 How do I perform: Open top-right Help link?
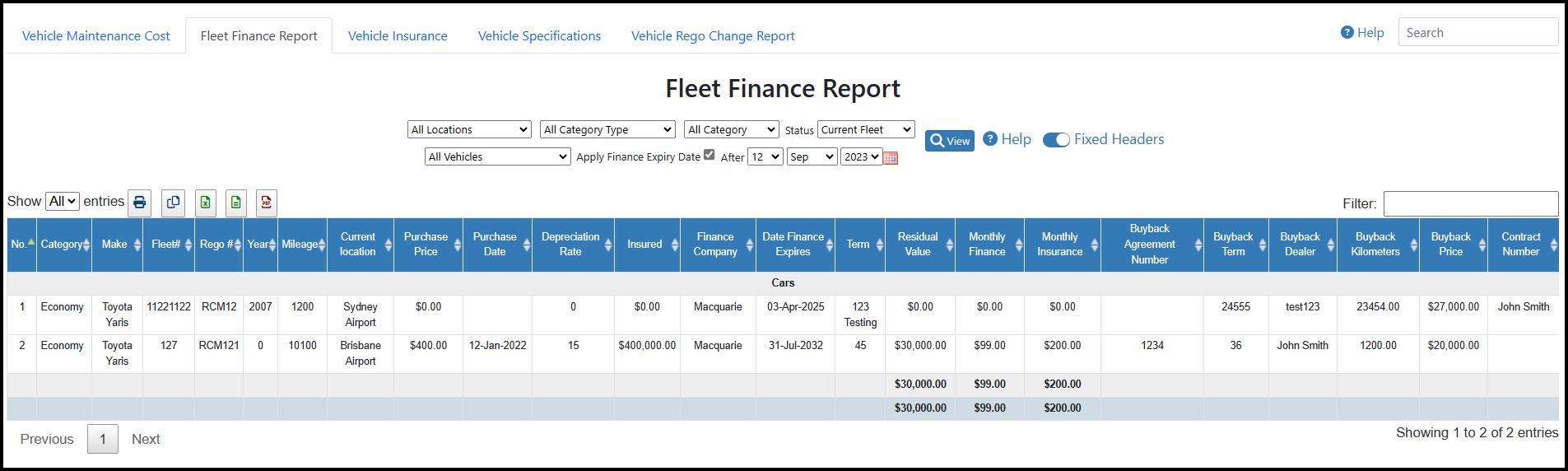[1362, 32]
